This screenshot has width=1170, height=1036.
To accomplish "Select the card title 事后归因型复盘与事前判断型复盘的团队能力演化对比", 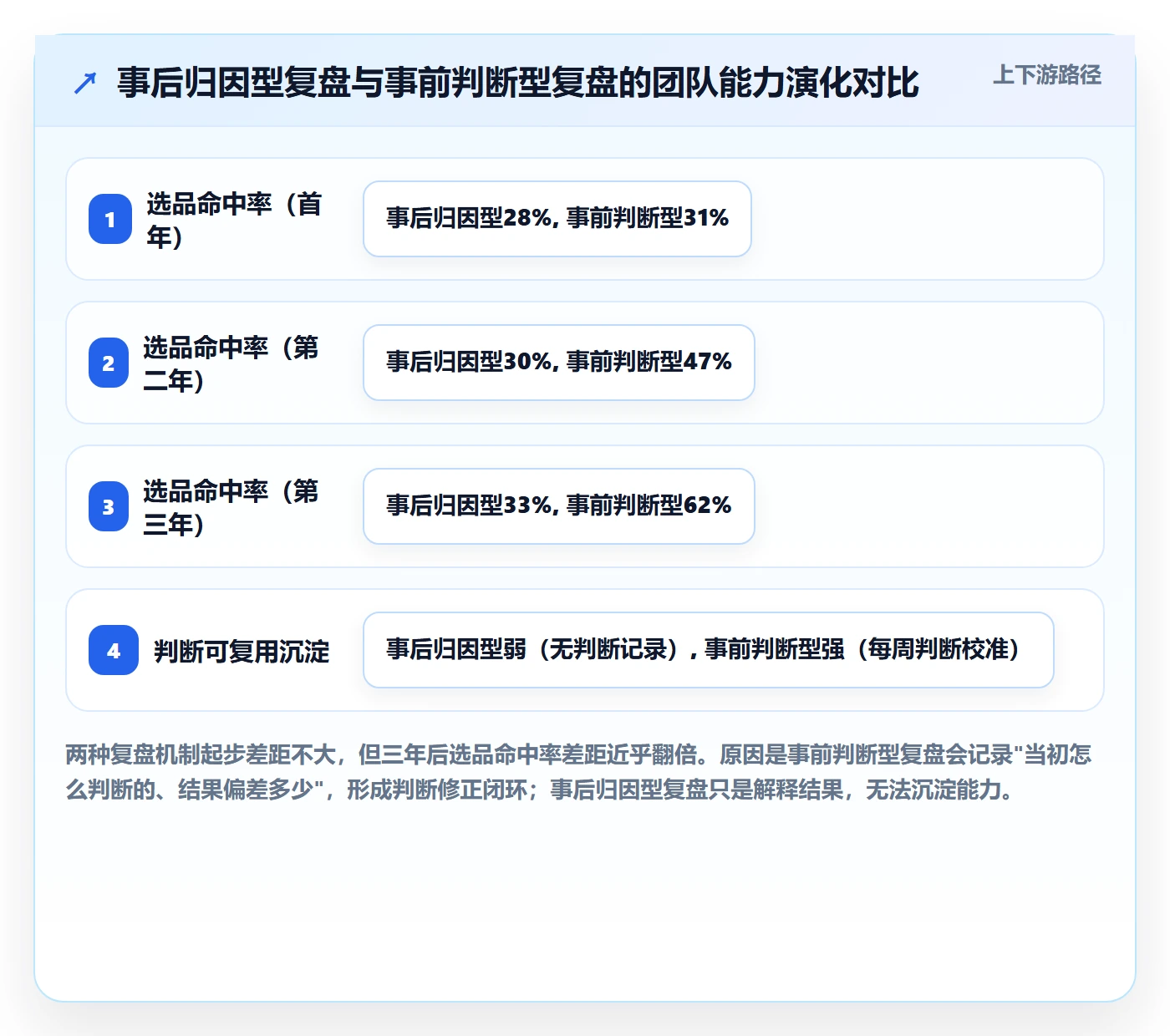I will pyautogui.click(x=518, y=83).
